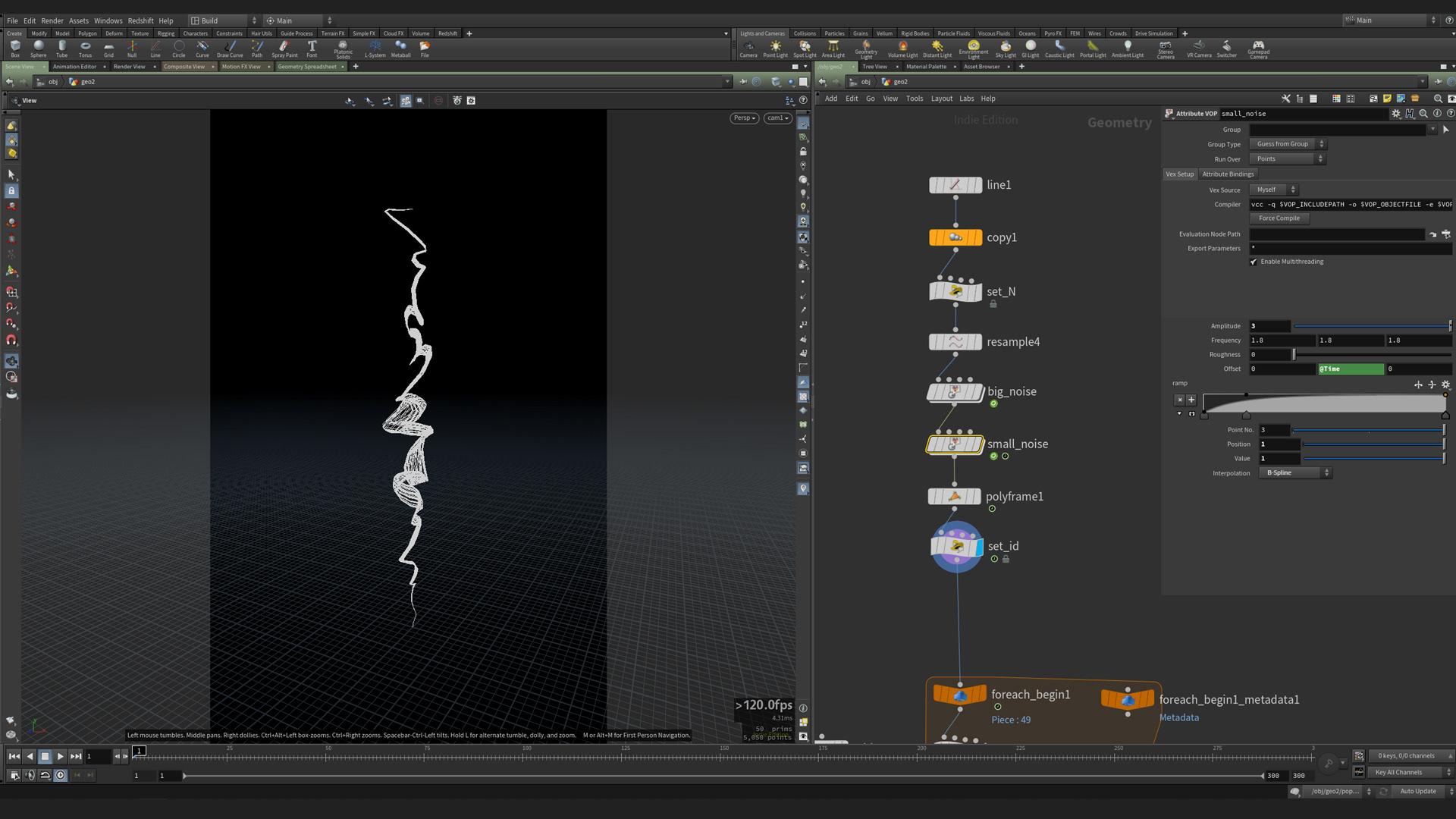Screen dimensions: 1456x819
Task: Remove the selected ramp point
Action: point(1180,400)
